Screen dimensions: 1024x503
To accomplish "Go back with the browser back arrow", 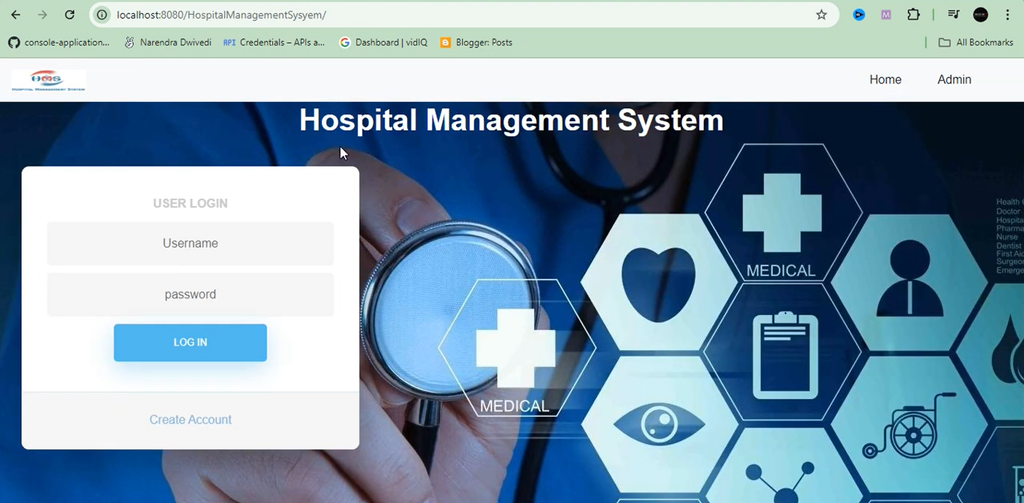I will [x=16, y=14].
